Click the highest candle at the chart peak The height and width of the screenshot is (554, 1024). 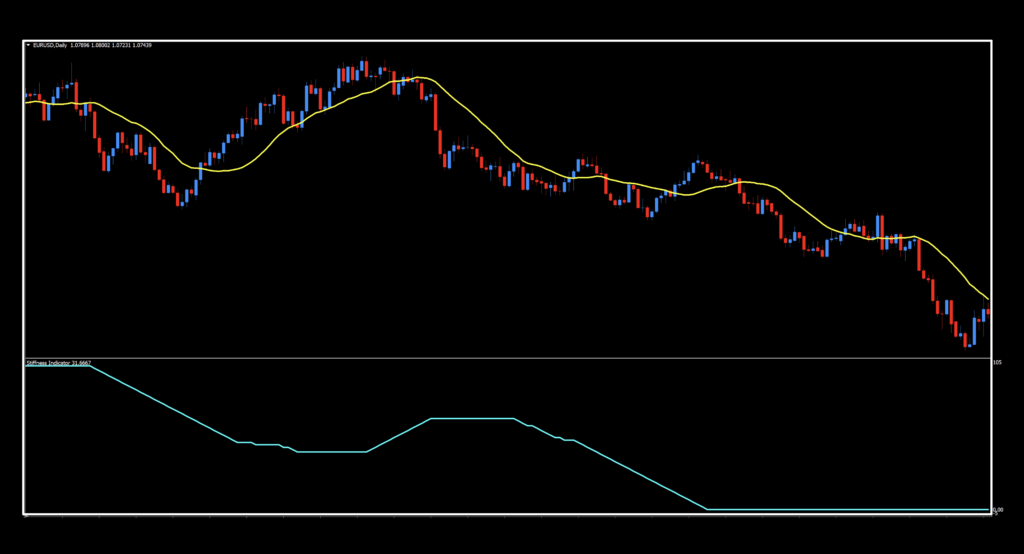[x=364, y=70]
